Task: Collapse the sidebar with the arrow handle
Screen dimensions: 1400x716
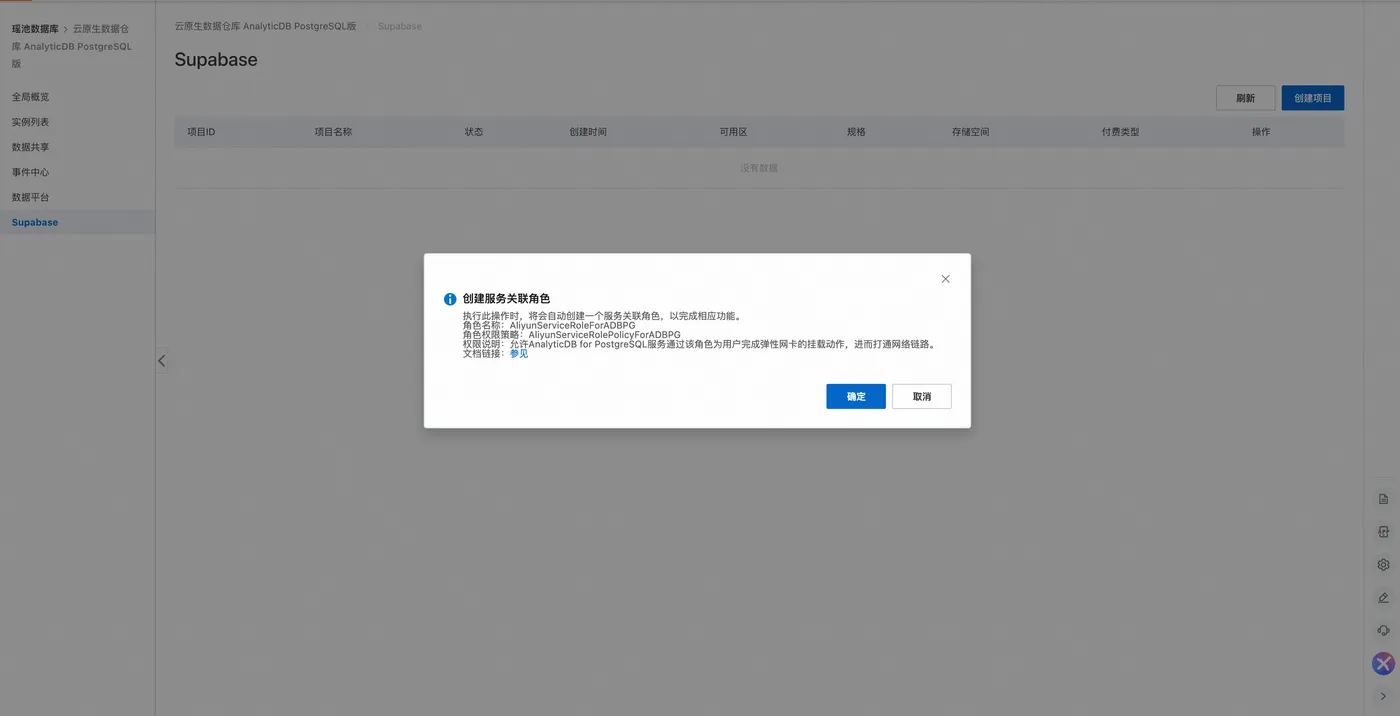Action: (161, 361)
